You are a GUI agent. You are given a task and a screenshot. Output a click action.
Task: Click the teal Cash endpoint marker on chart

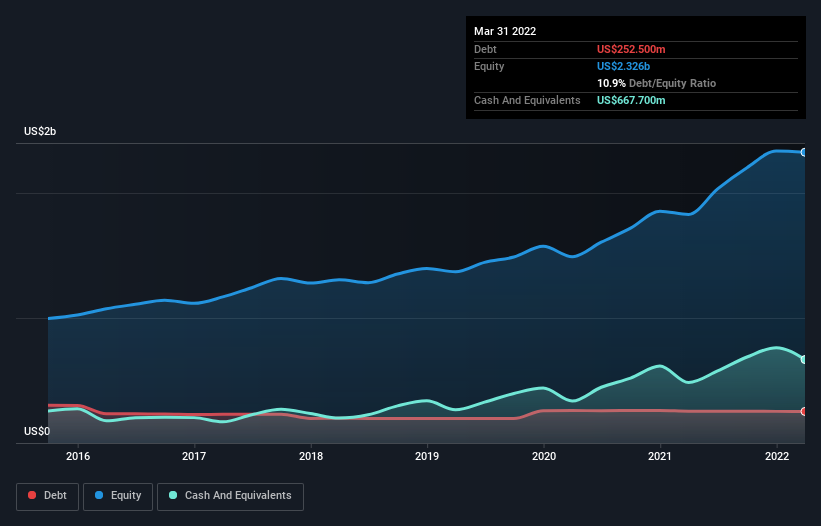click(803, 359)
